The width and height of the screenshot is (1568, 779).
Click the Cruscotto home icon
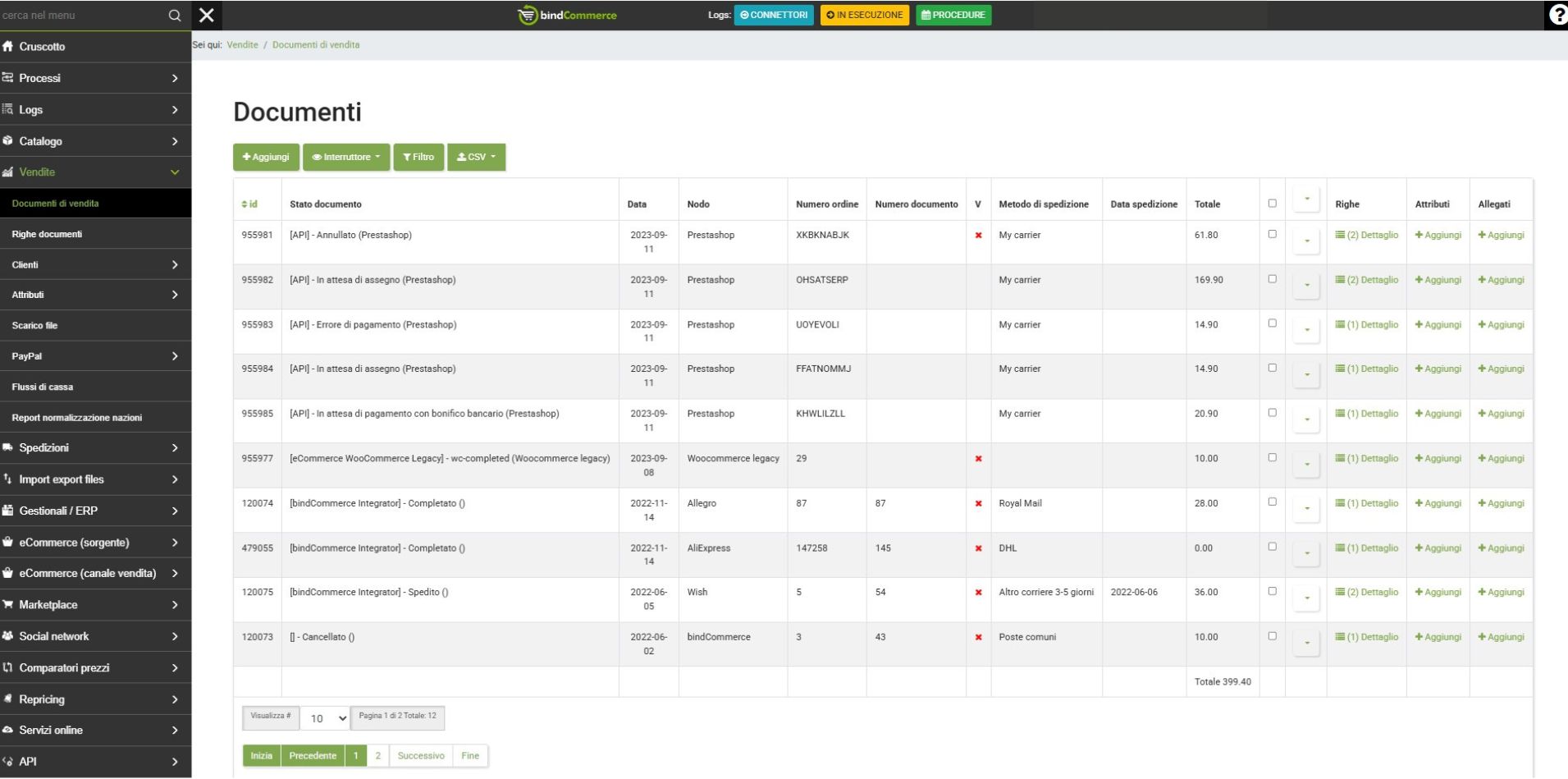click(8, 47)
